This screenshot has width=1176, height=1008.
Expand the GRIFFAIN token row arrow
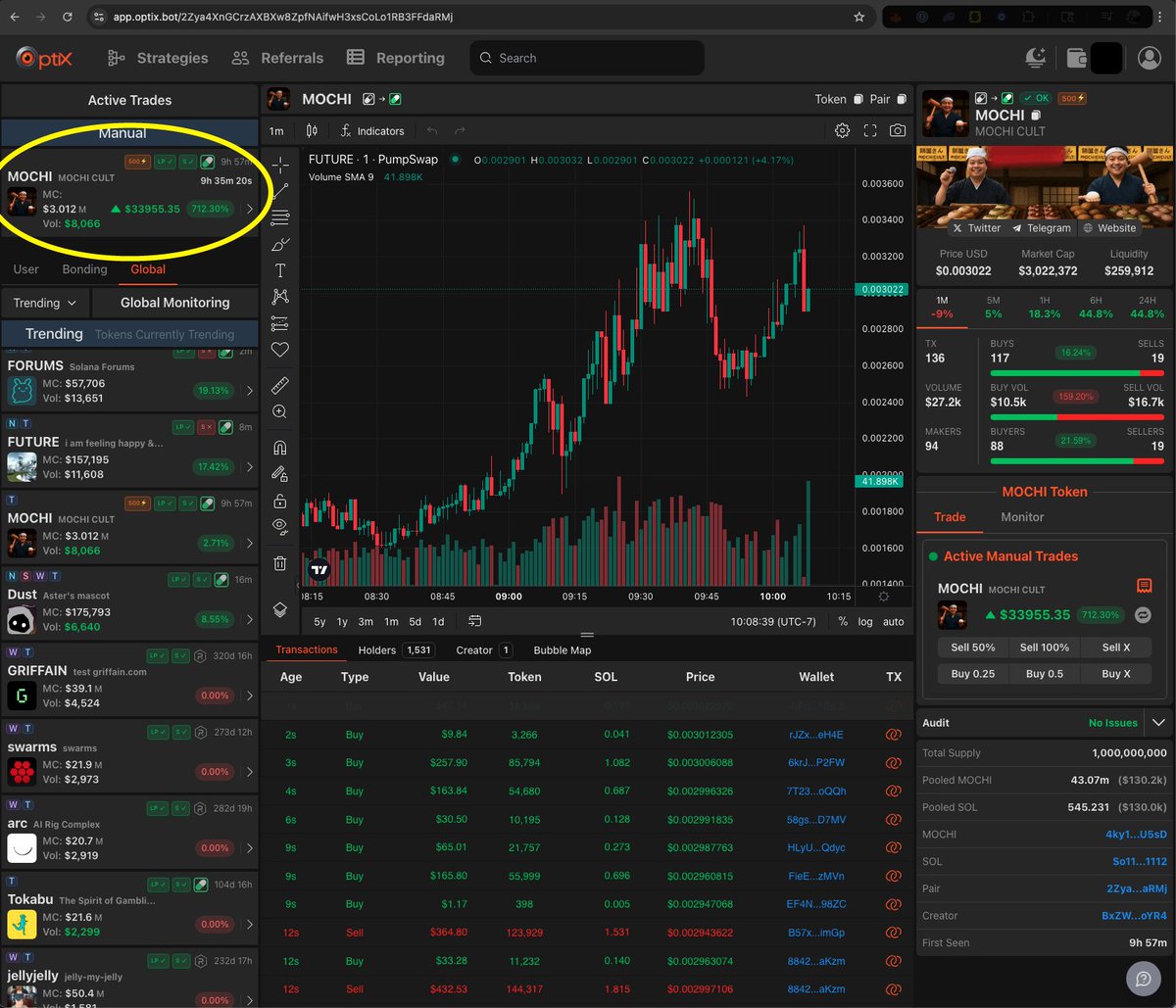tap(249, 695)
